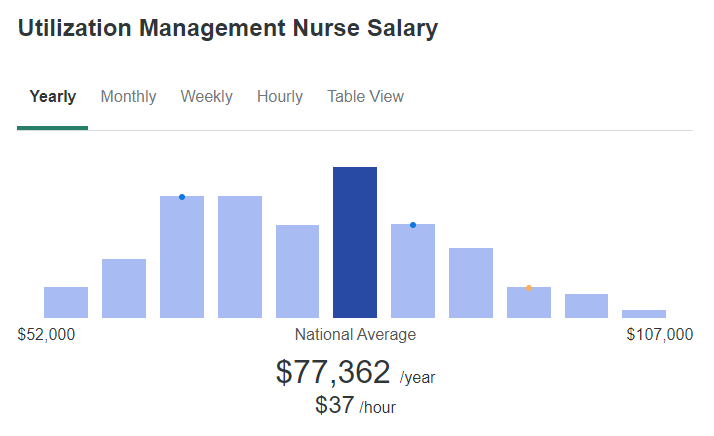This screenshot has width=714, height=436.
Task: Click the orange dot on the histogram
Action: point(529,288)
